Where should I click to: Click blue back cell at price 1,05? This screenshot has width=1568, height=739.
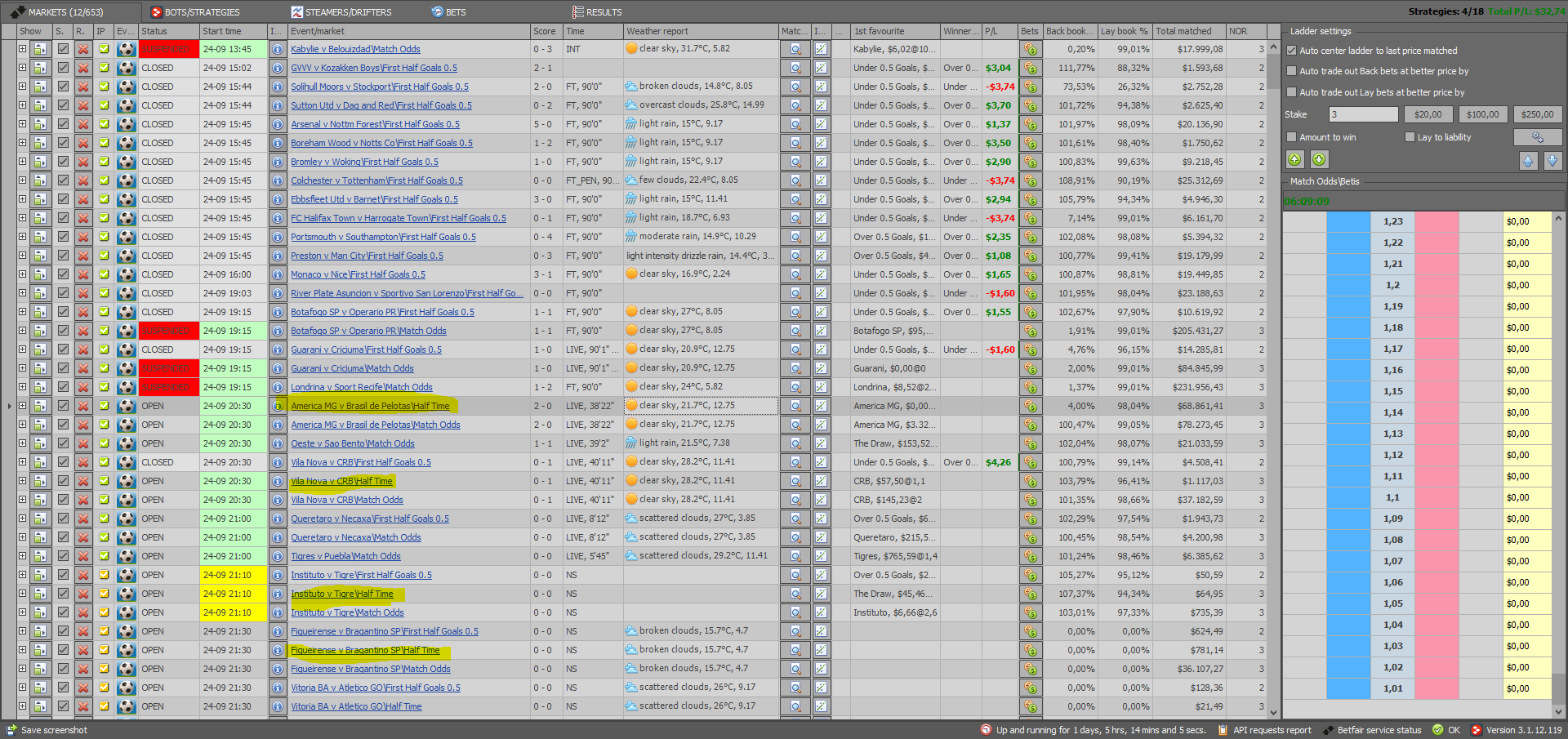[x=1349, y=603]
